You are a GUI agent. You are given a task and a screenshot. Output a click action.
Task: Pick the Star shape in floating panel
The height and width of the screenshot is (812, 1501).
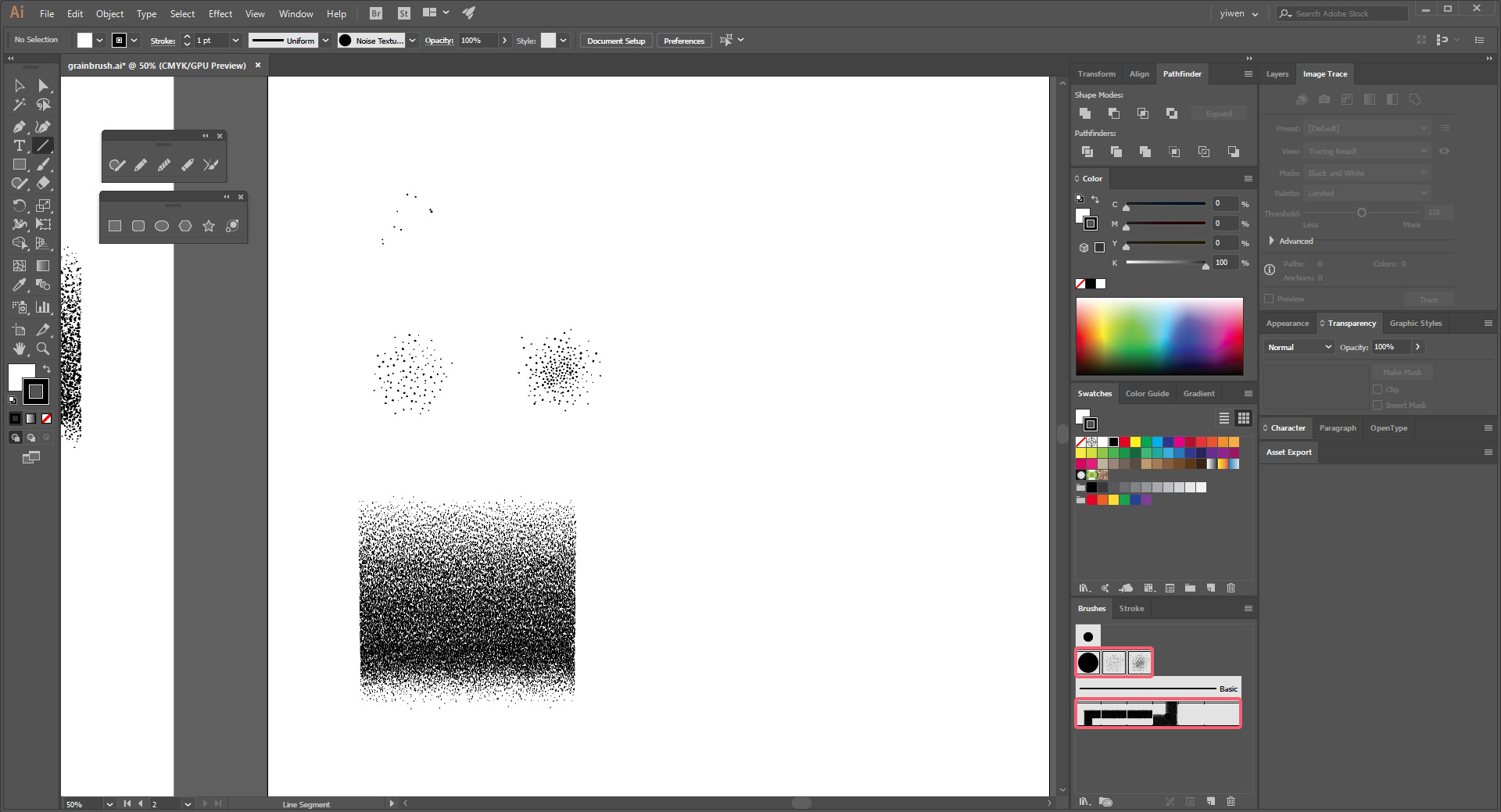point(209,226)
